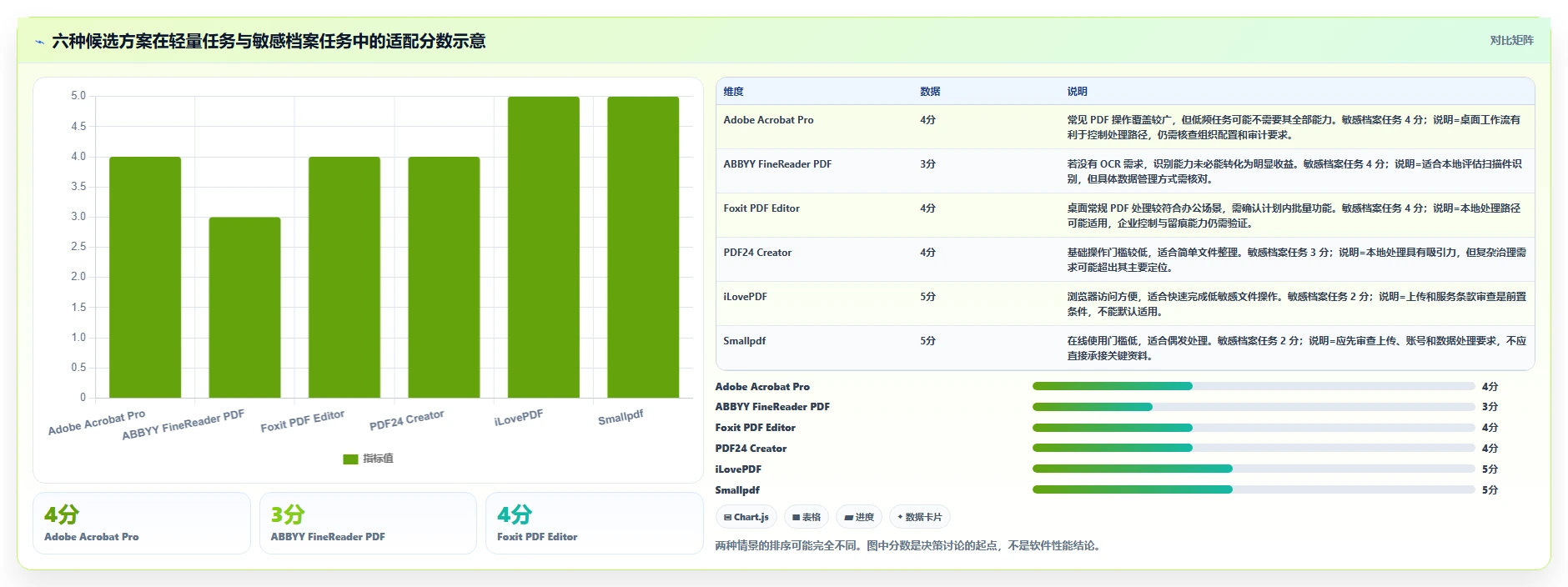Click the Smallpdf description text in table
This screenshot has height=587, width=1568.
[1297, 349]
